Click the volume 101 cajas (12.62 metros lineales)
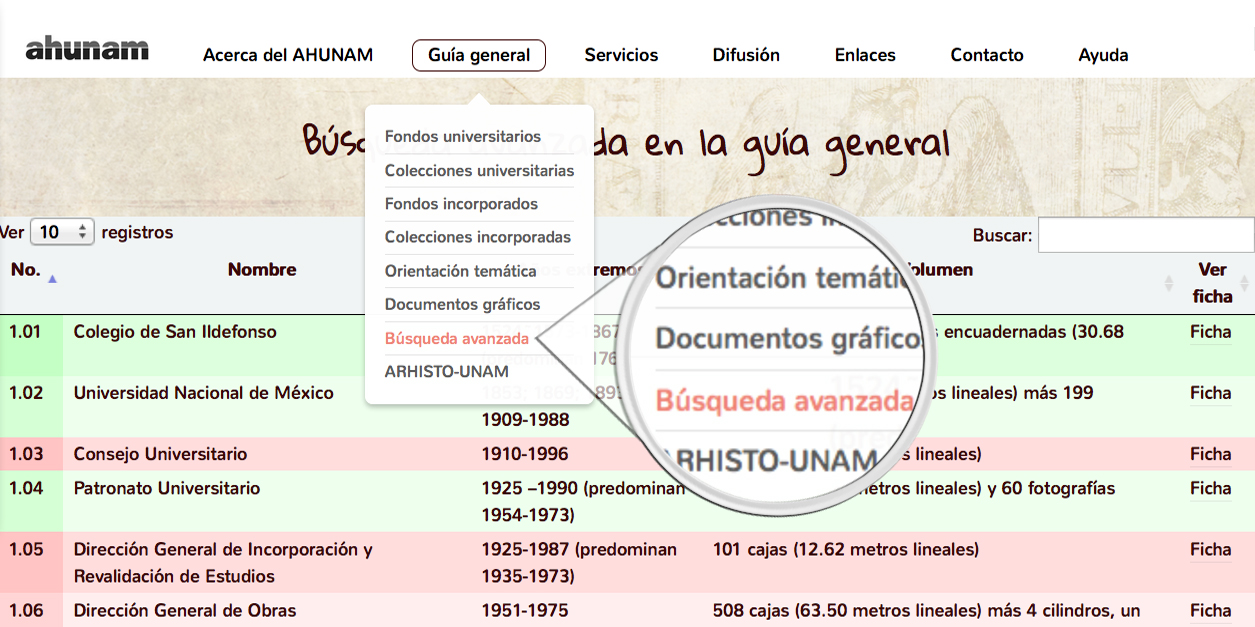This screenshot has height=627, width=1255. (x=846, y=549)
